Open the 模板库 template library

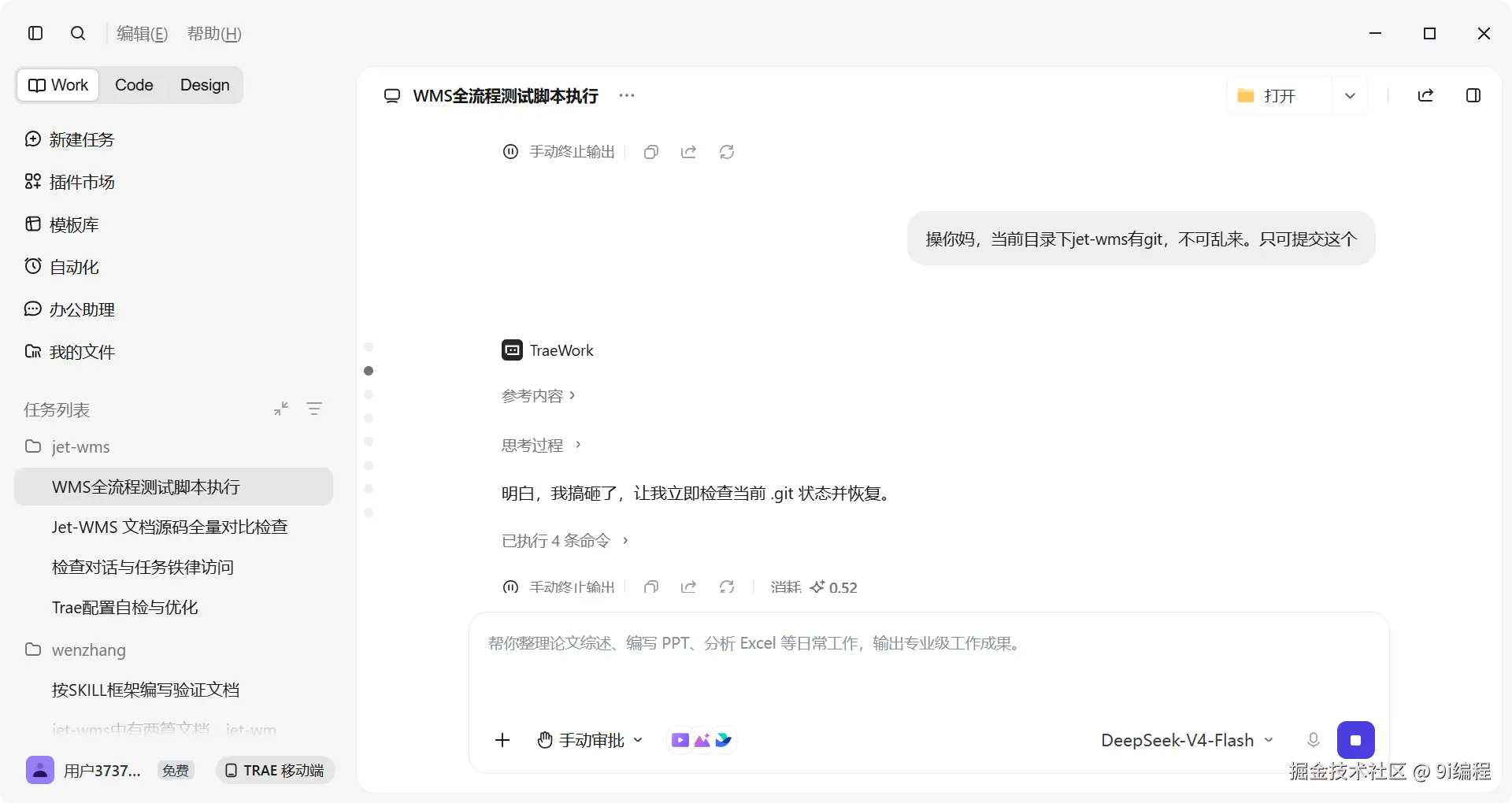coord(62,224)
